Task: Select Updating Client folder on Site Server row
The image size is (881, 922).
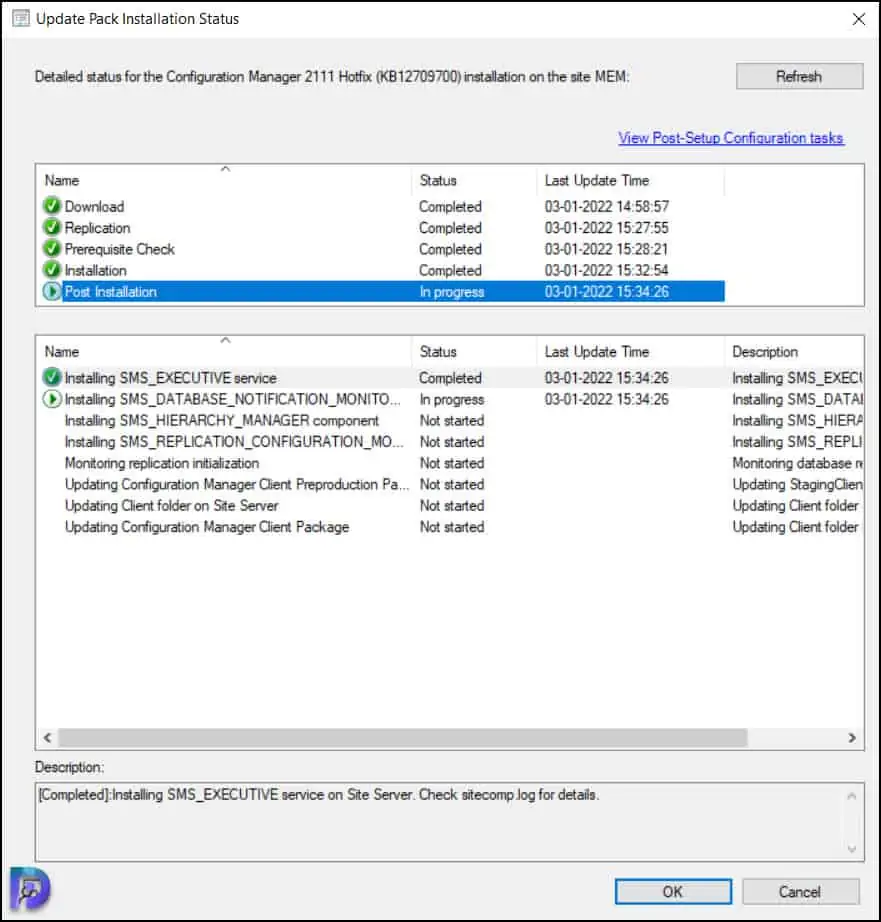Action: tap(452, 506)
